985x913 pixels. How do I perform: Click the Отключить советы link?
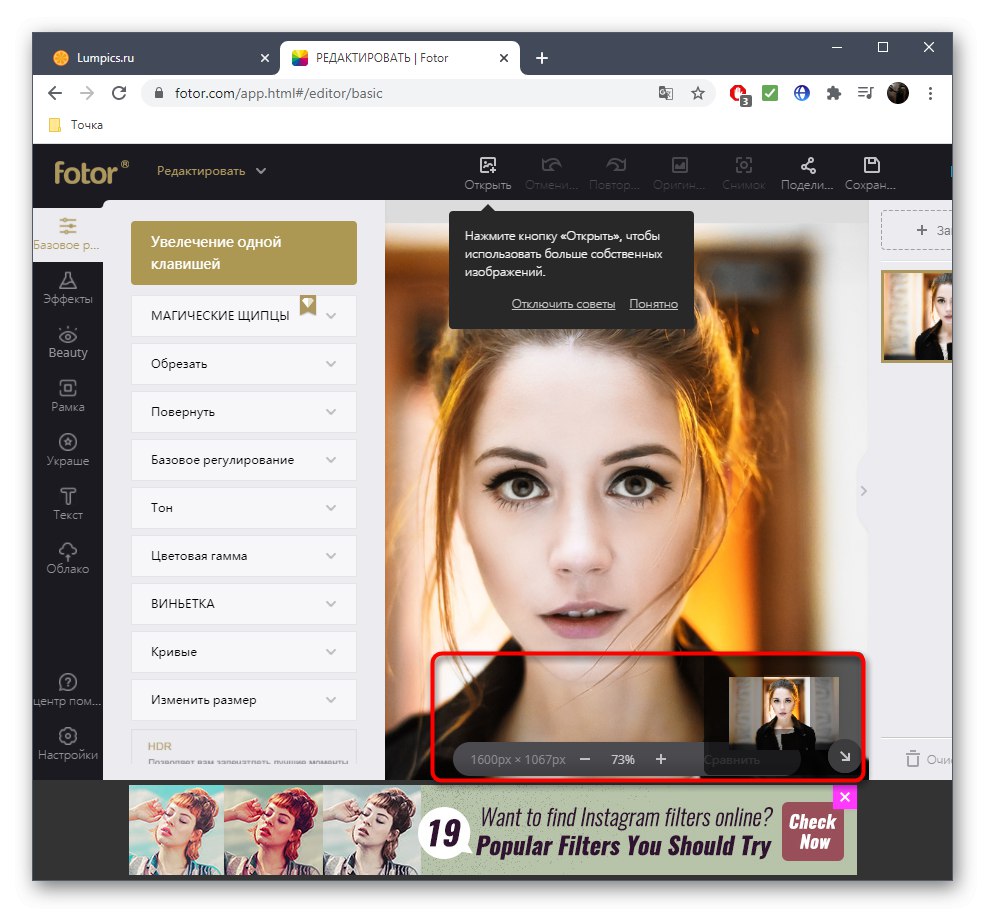563,304
